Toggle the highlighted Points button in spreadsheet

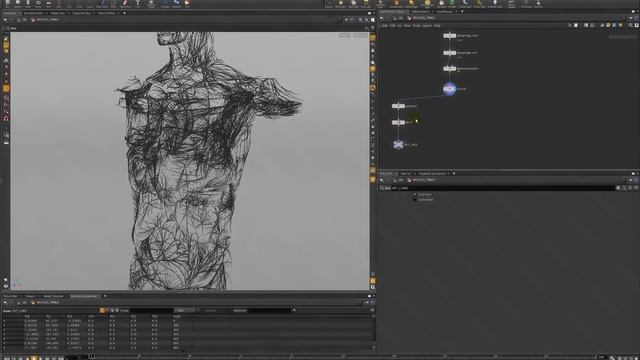tap(102, 311)
